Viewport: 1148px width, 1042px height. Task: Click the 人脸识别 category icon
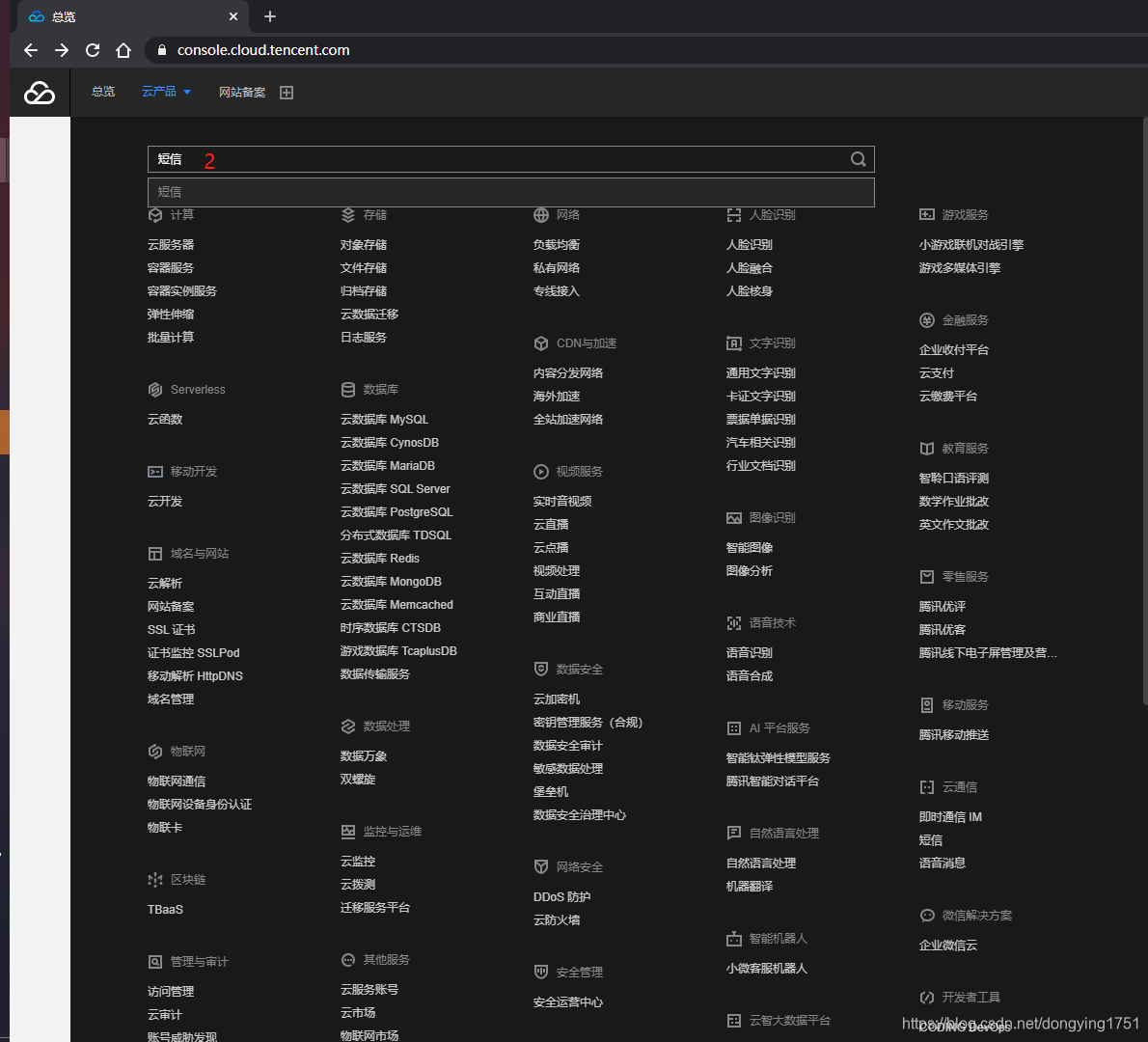(733, 214)
